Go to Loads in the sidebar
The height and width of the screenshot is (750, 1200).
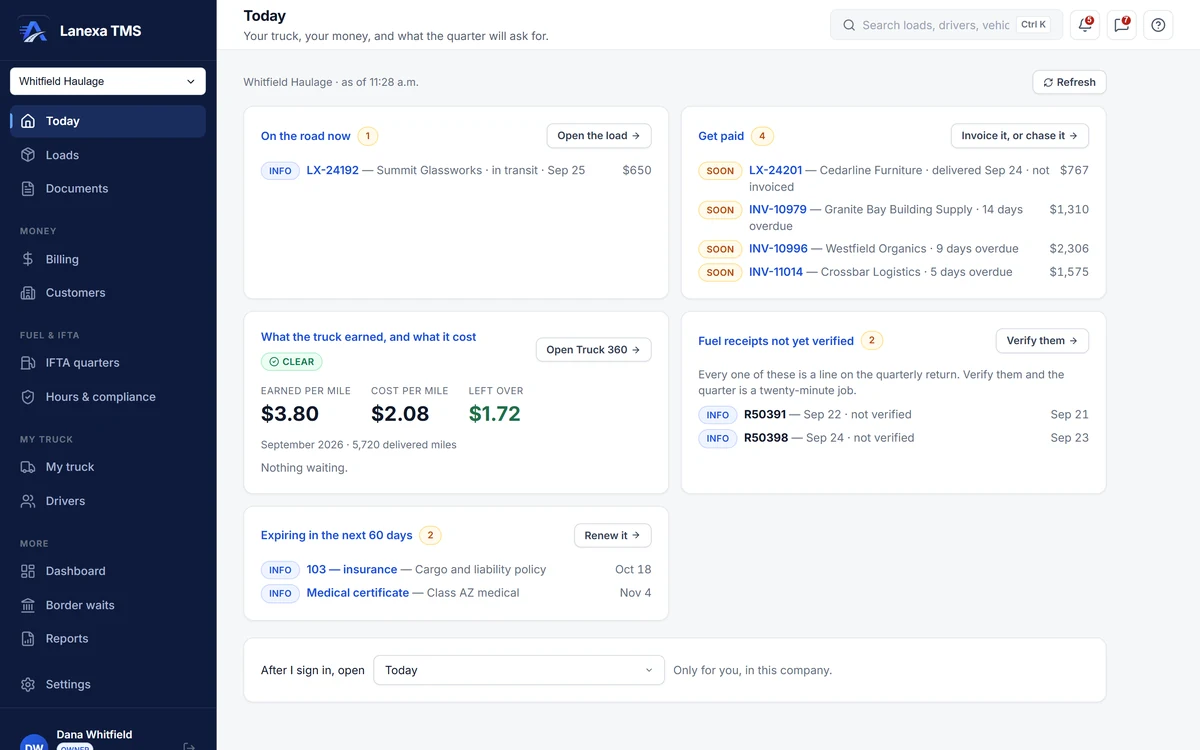pyautogui.click(x=108, y=155)
